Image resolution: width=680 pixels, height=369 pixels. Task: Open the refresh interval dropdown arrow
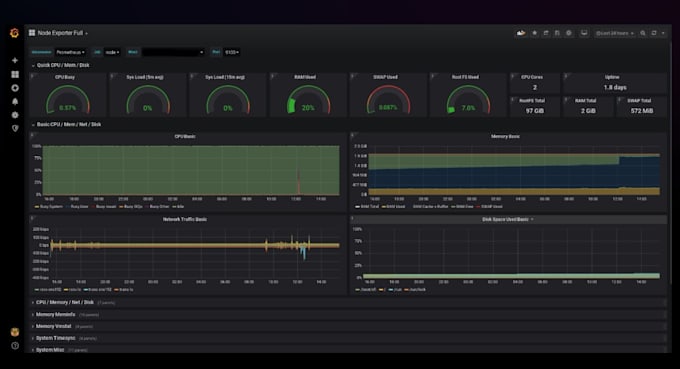click(663, 33)
